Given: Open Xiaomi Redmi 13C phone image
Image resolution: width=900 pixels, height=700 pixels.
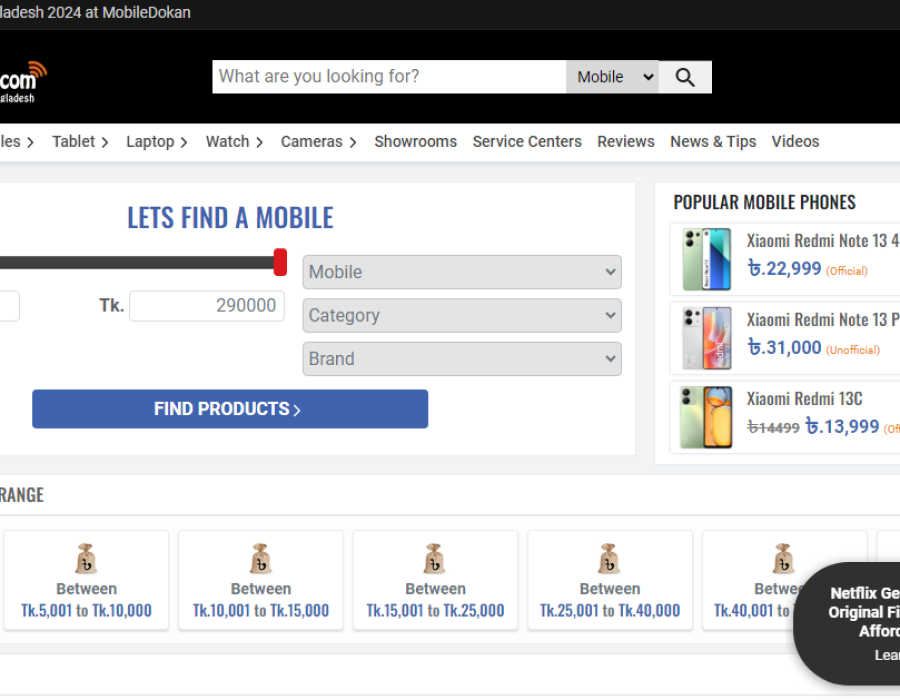Looking at the screenshot, I should [x=706, y=417].
